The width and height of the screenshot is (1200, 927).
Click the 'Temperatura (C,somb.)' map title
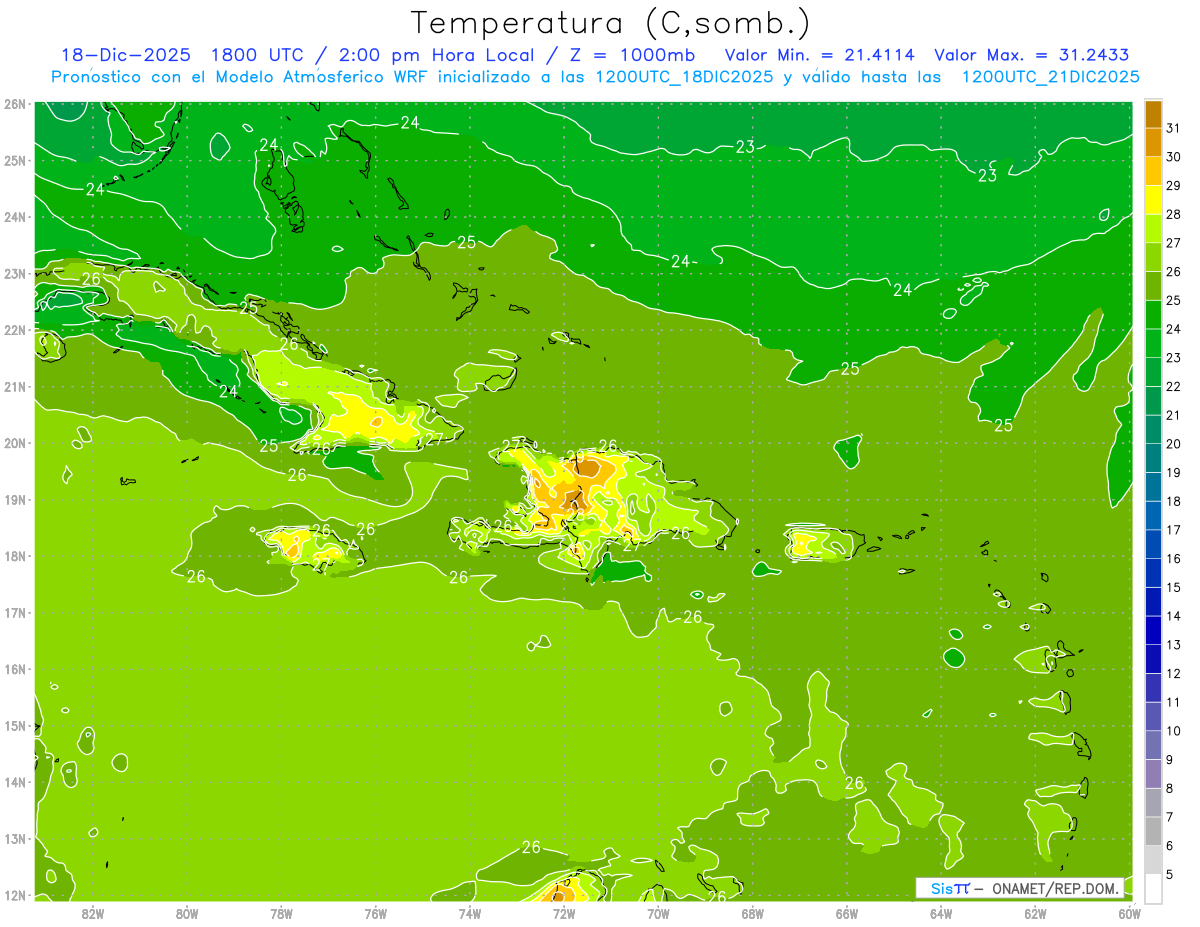[611, 23]
